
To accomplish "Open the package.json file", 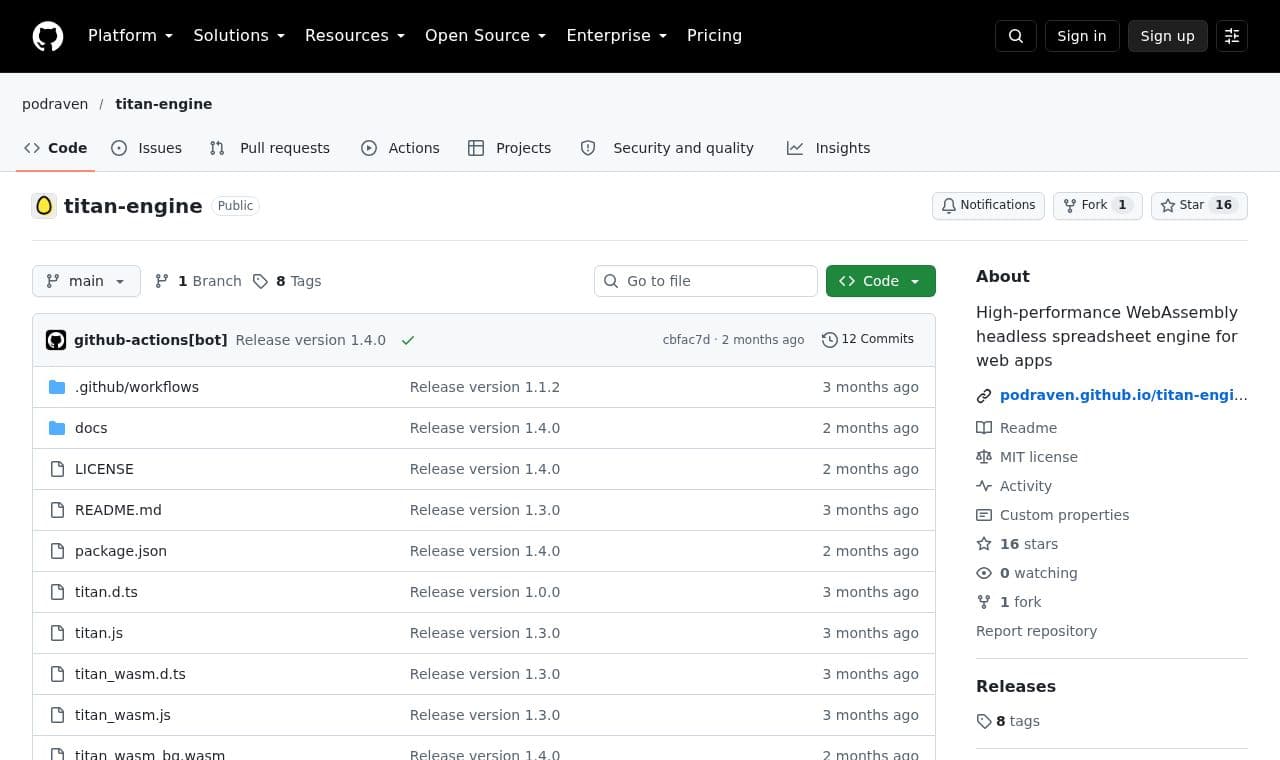I will pos(121,551).
